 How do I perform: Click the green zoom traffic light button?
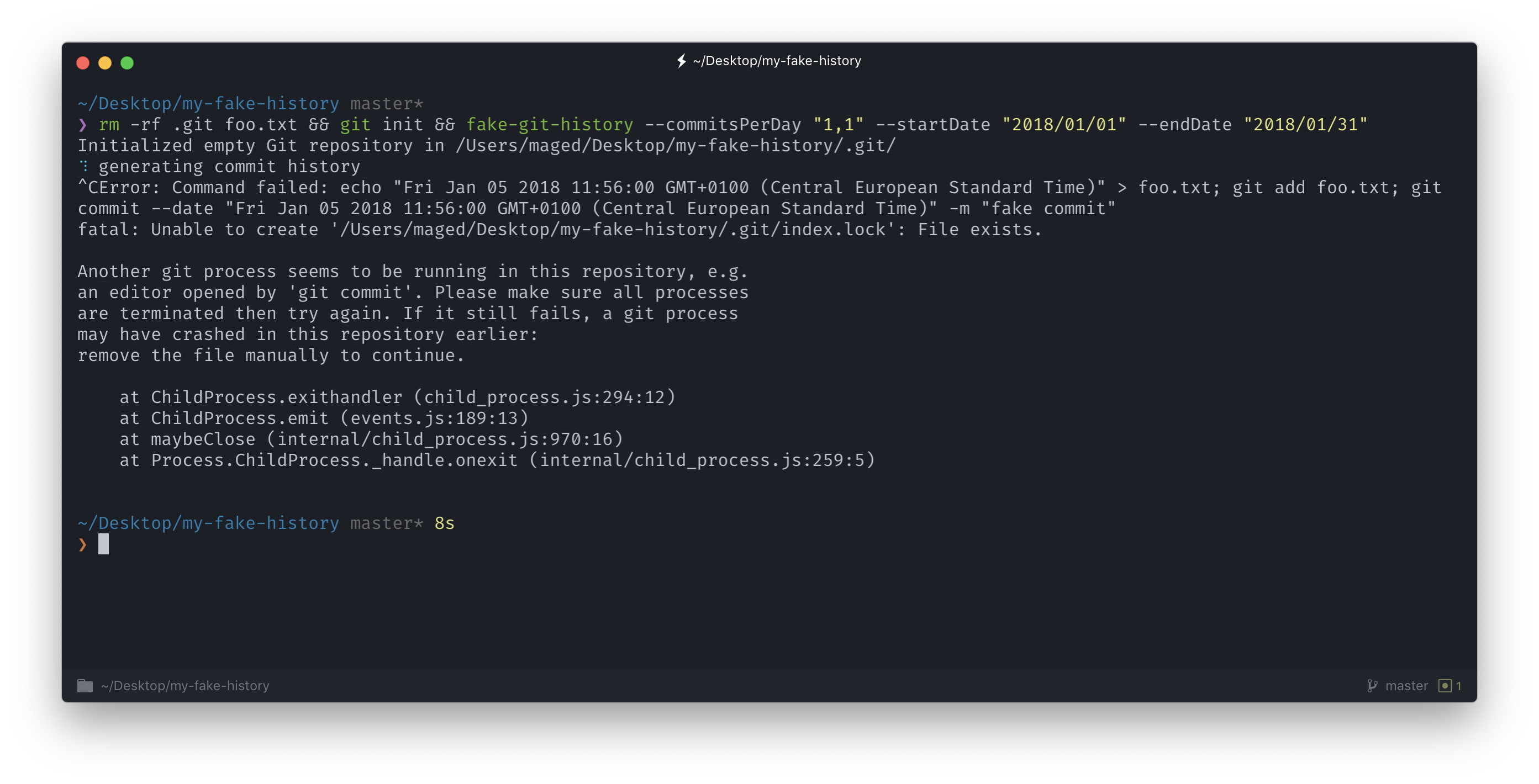(127, 62)
